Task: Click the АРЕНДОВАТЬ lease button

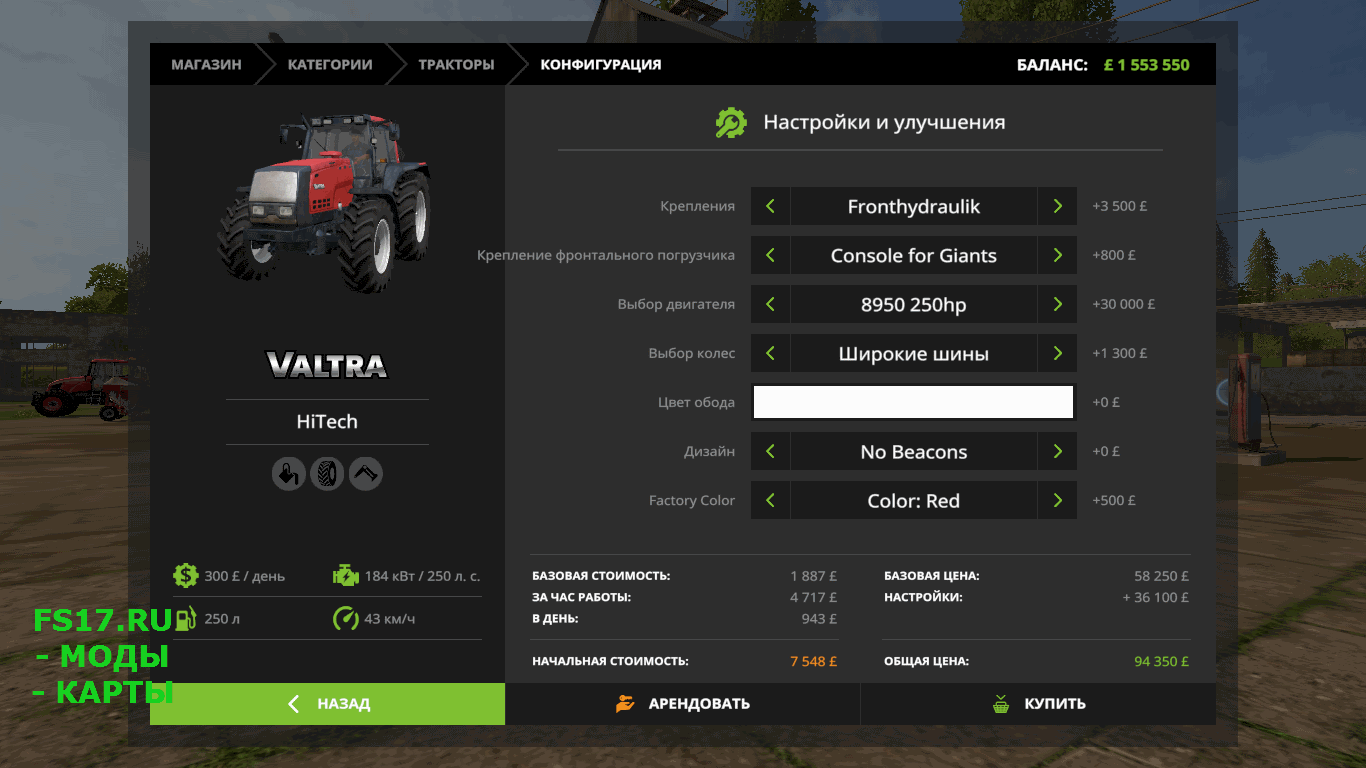Action: point(683,704)
